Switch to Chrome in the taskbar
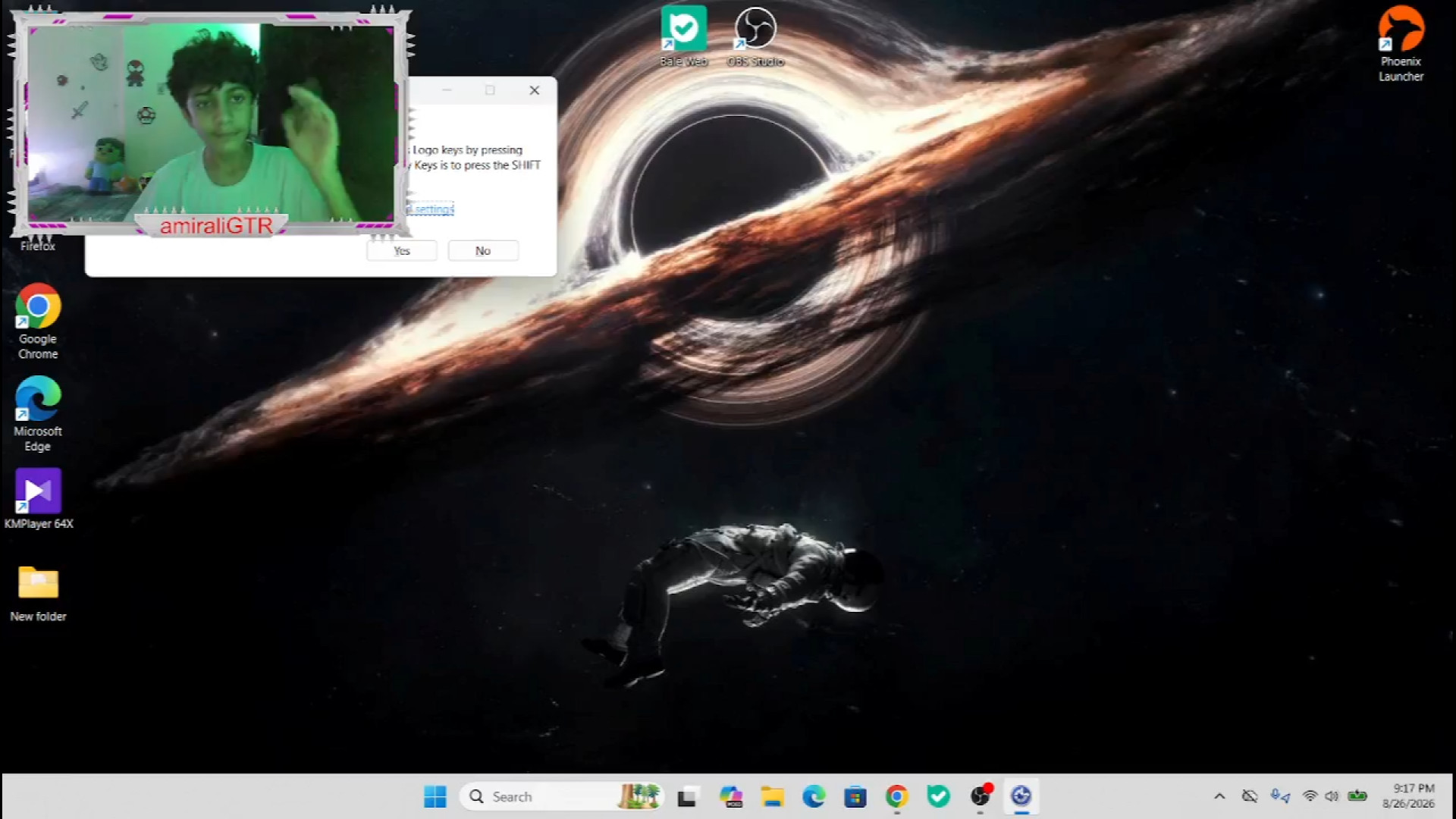This screenshot has width=1456, height=819. 896,796
